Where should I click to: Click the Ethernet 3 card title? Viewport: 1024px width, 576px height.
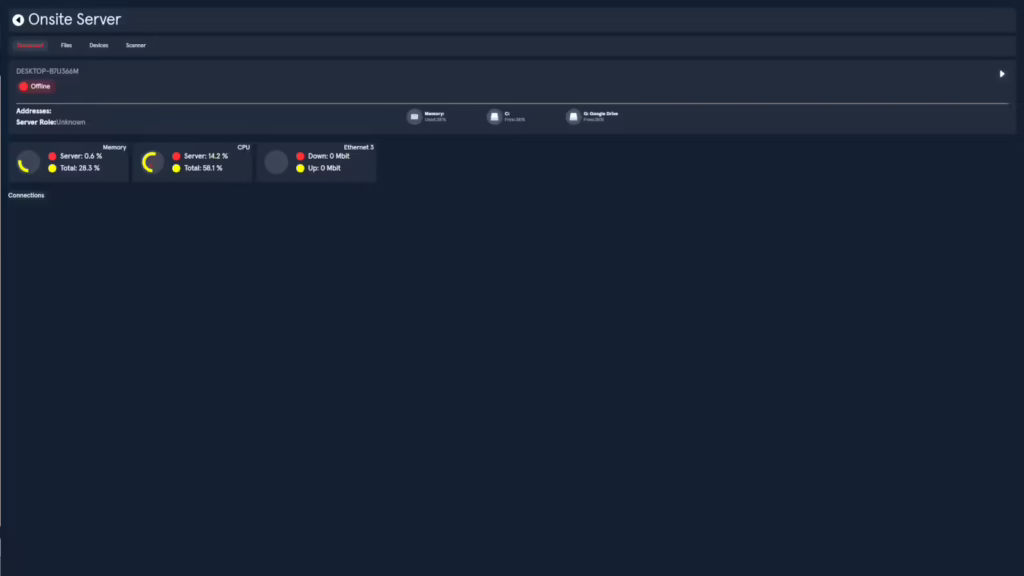click(359, 148)
